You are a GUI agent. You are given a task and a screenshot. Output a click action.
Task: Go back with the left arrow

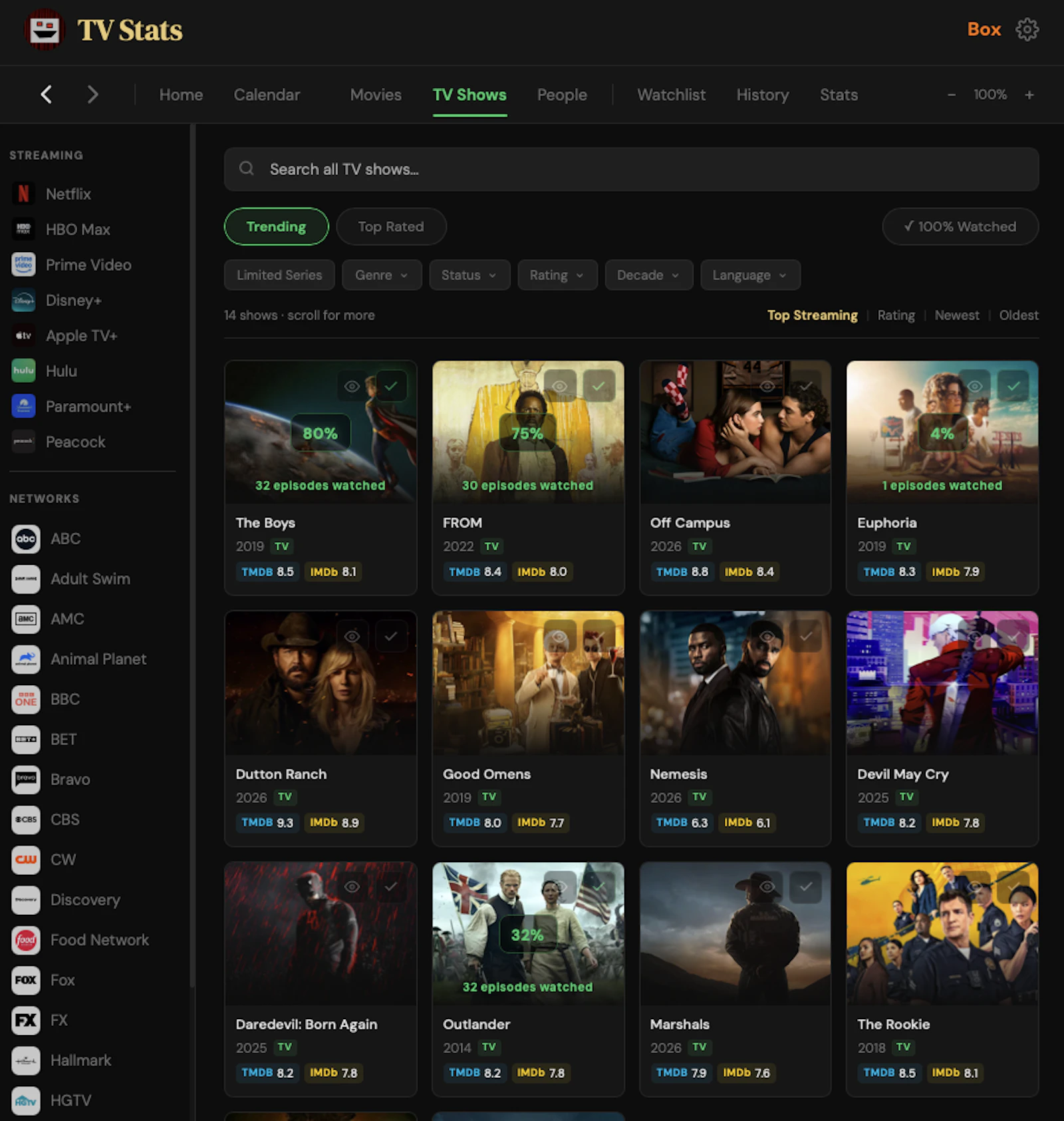coord(46,94)
